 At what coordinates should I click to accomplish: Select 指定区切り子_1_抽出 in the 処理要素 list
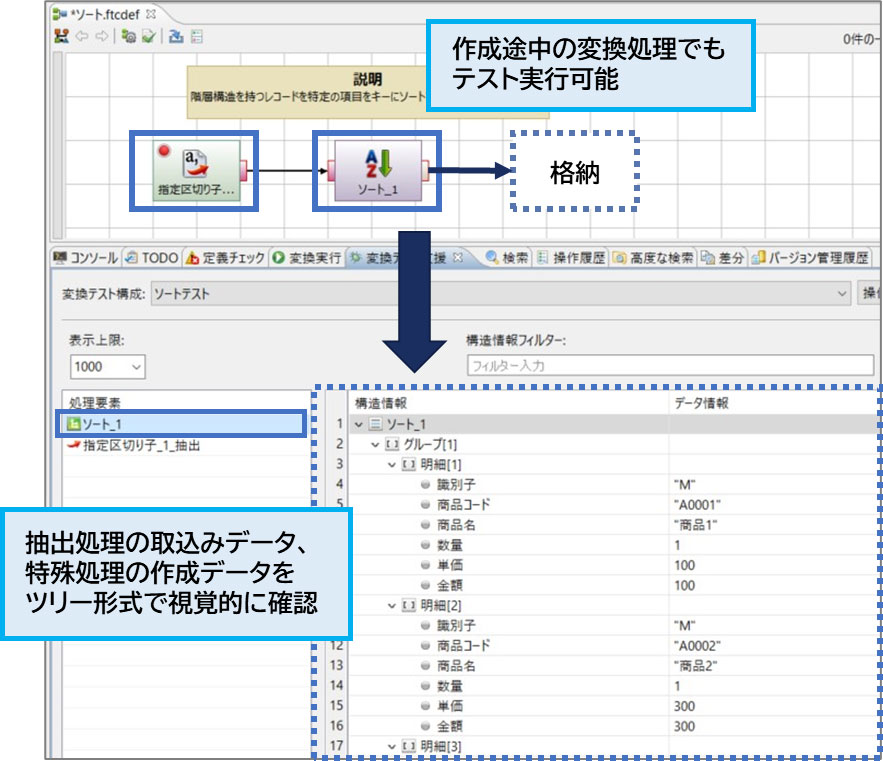point(140,446)
